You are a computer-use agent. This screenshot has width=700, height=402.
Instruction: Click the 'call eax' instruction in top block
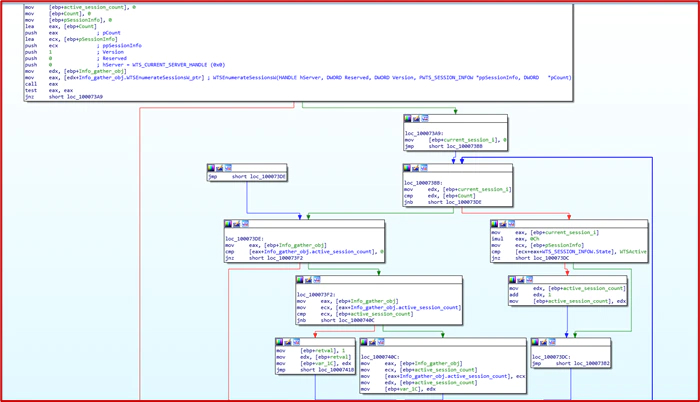(x=42, y=84)
